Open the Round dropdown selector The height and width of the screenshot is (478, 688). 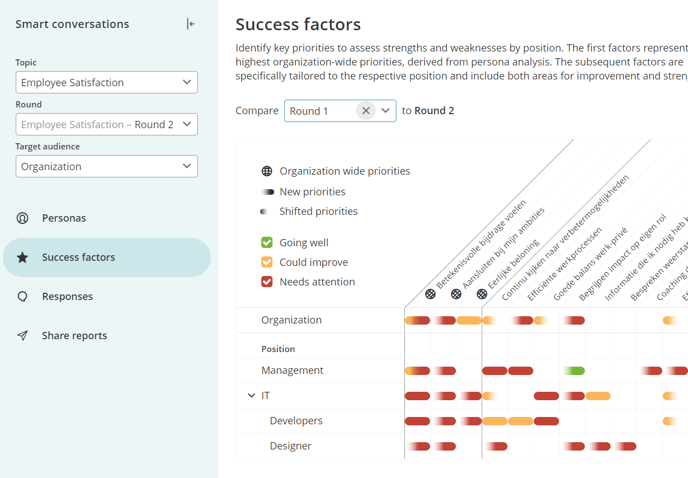pos(107,124)
